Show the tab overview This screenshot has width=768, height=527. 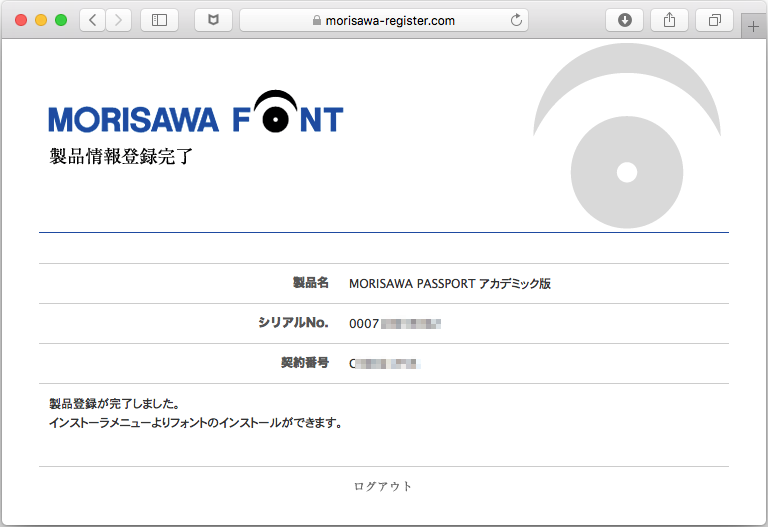coord(714,20)
